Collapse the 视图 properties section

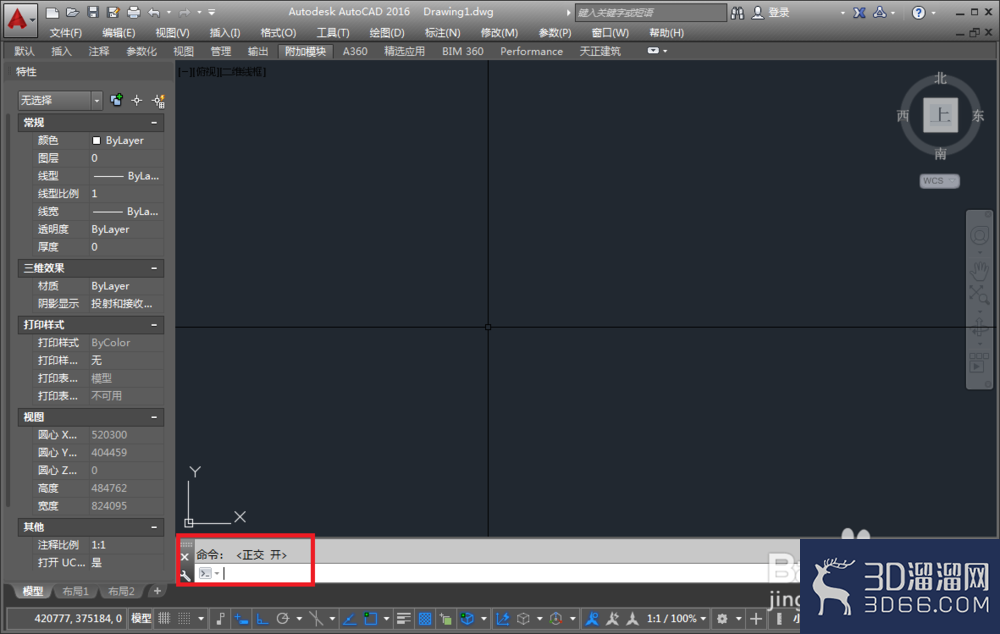(x=154, y=417)
